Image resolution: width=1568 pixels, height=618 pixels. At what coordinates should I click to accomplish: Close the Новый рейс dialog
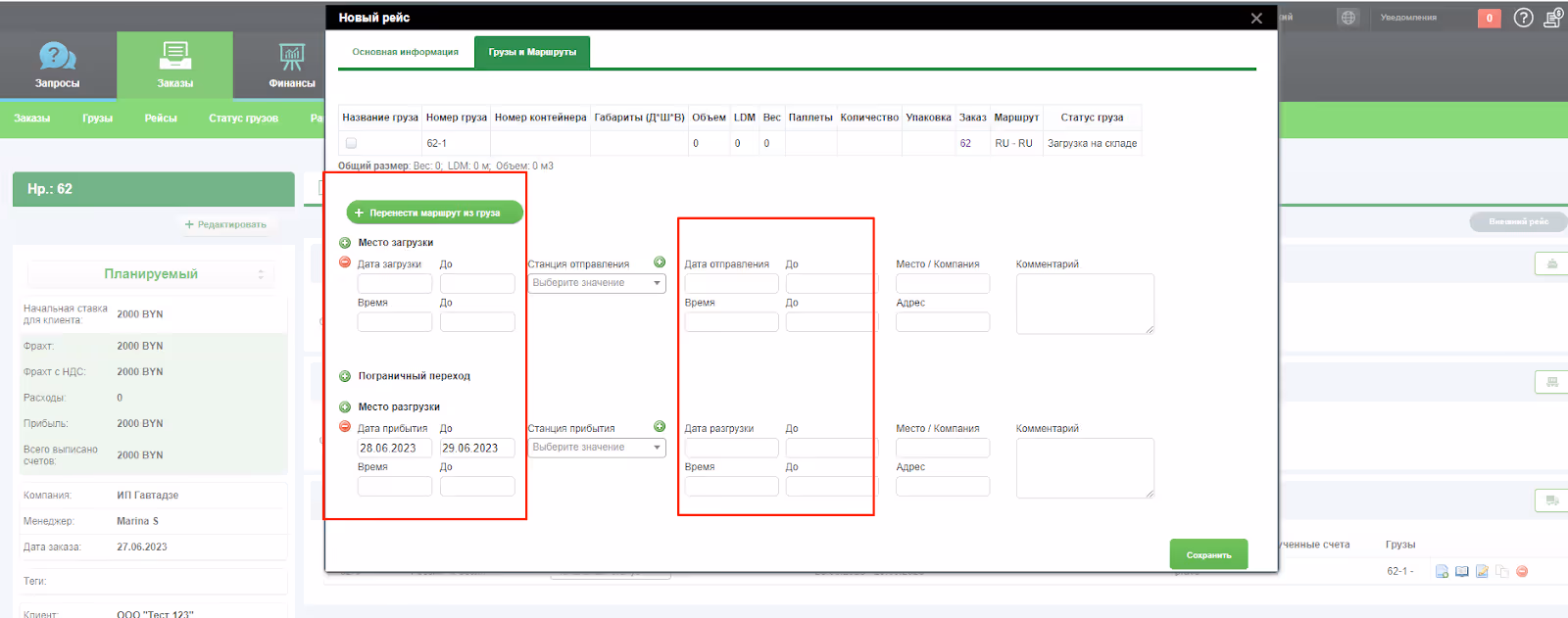click(1256, 18)
